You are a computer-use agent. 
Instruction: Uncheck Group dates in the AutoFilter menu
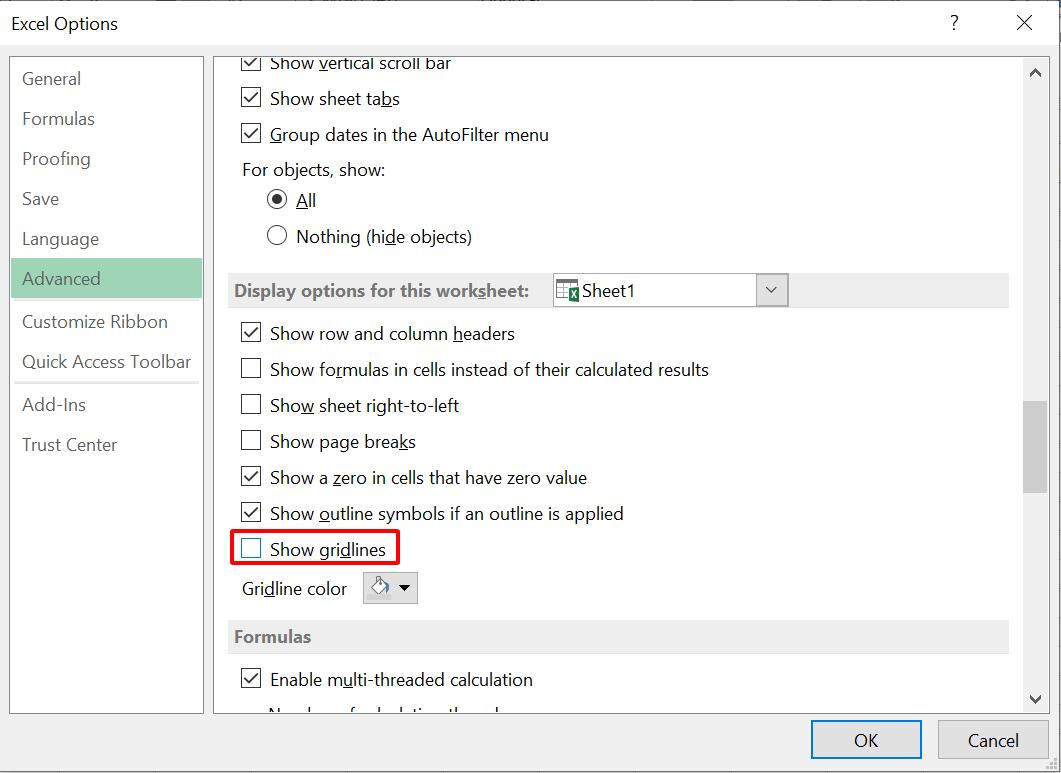(x=250, y=134)
